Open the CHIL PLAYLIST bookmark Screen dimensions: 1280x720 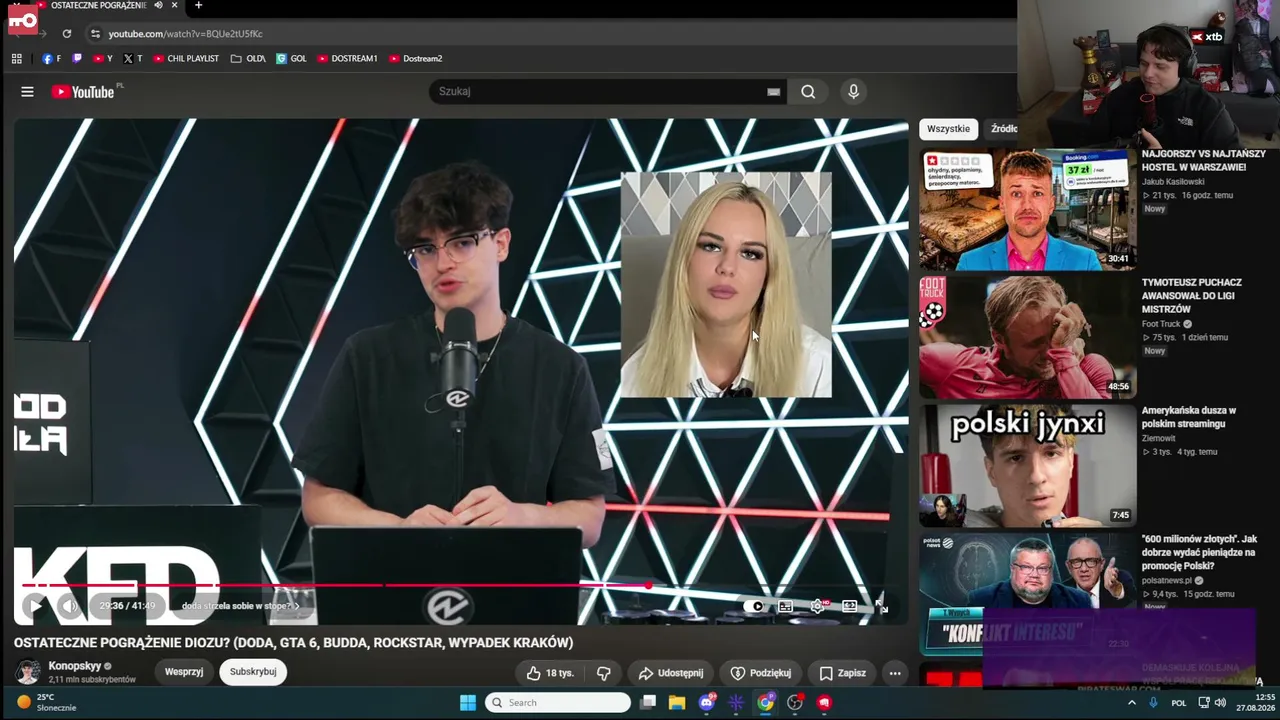click(186, 59)
